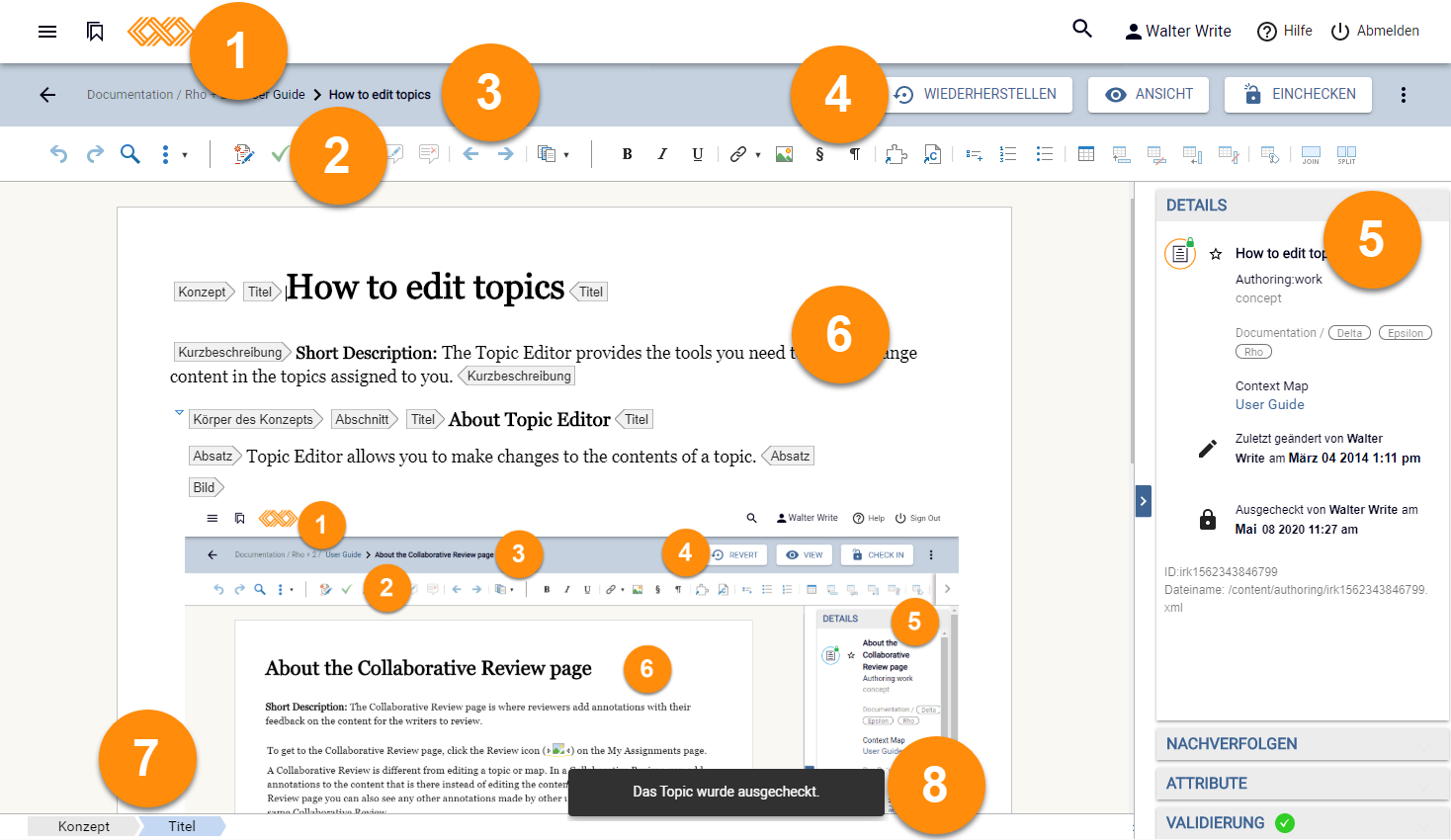Click the copy/paste clipboard icon
This screenshot has height=840, width=1451.
[547, 154]
